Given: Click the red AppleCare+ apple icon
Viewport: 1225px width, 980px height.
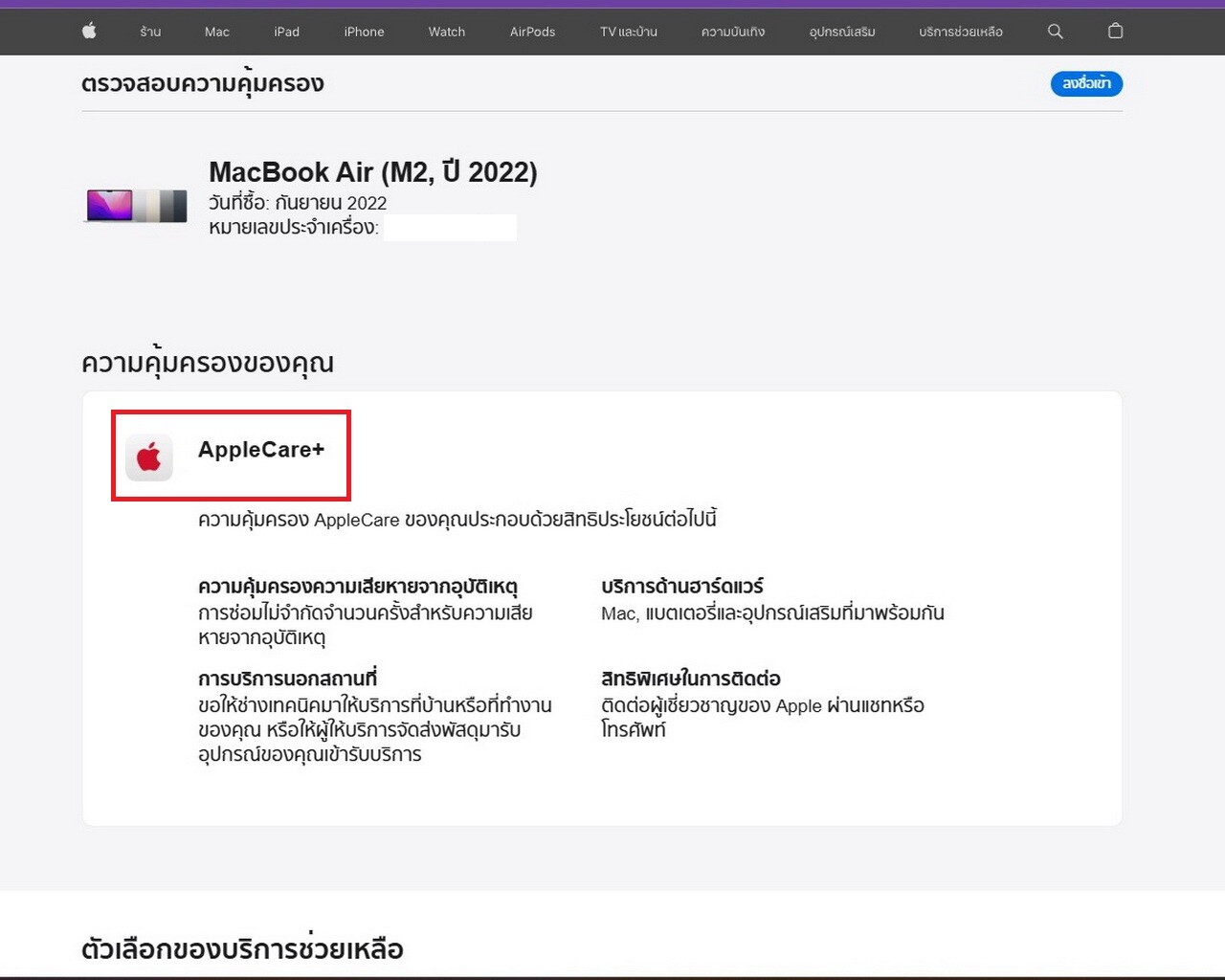Looking at the screenshot, I should [149, 457].
